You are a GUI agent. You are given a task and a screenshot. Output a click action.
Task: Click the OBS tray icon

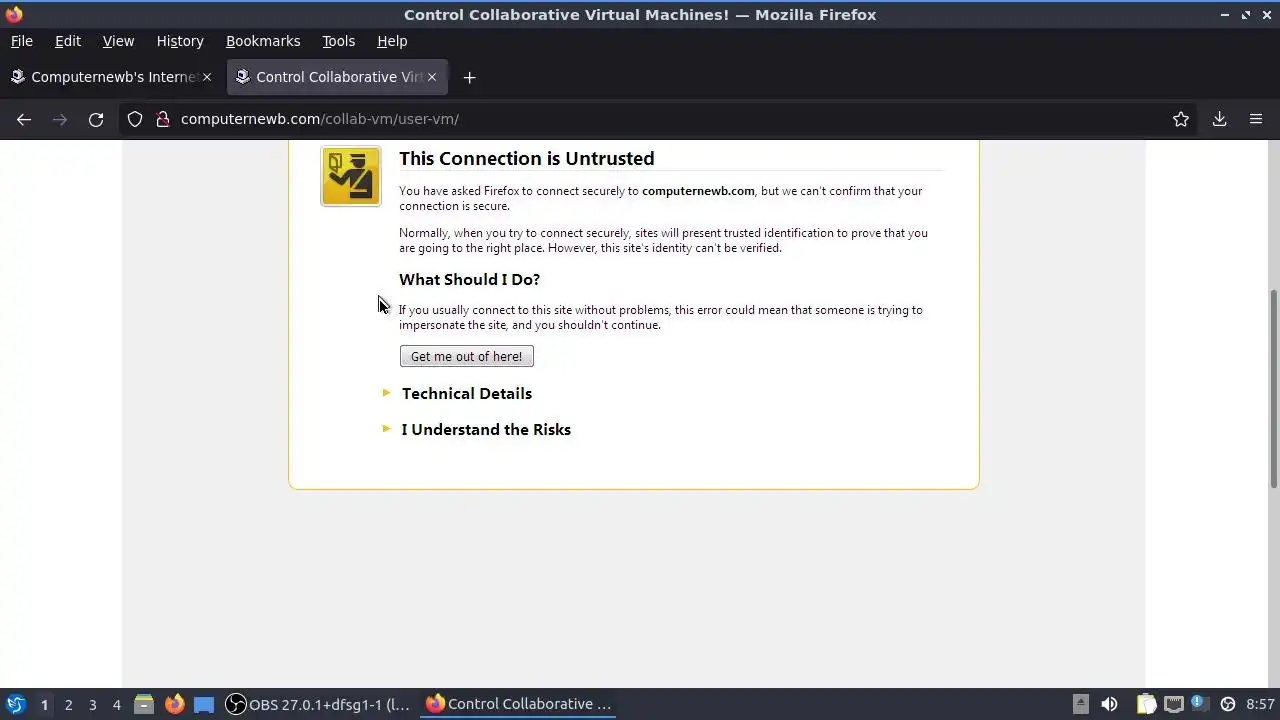(1228, 704)
